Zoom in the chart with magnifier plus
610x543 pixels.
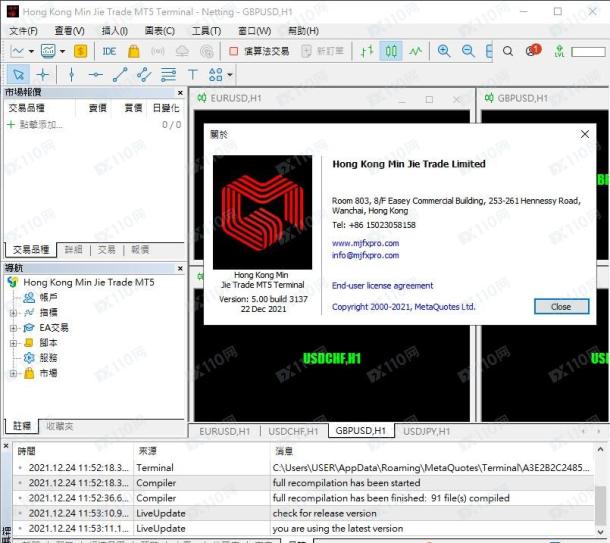(444, 51)
